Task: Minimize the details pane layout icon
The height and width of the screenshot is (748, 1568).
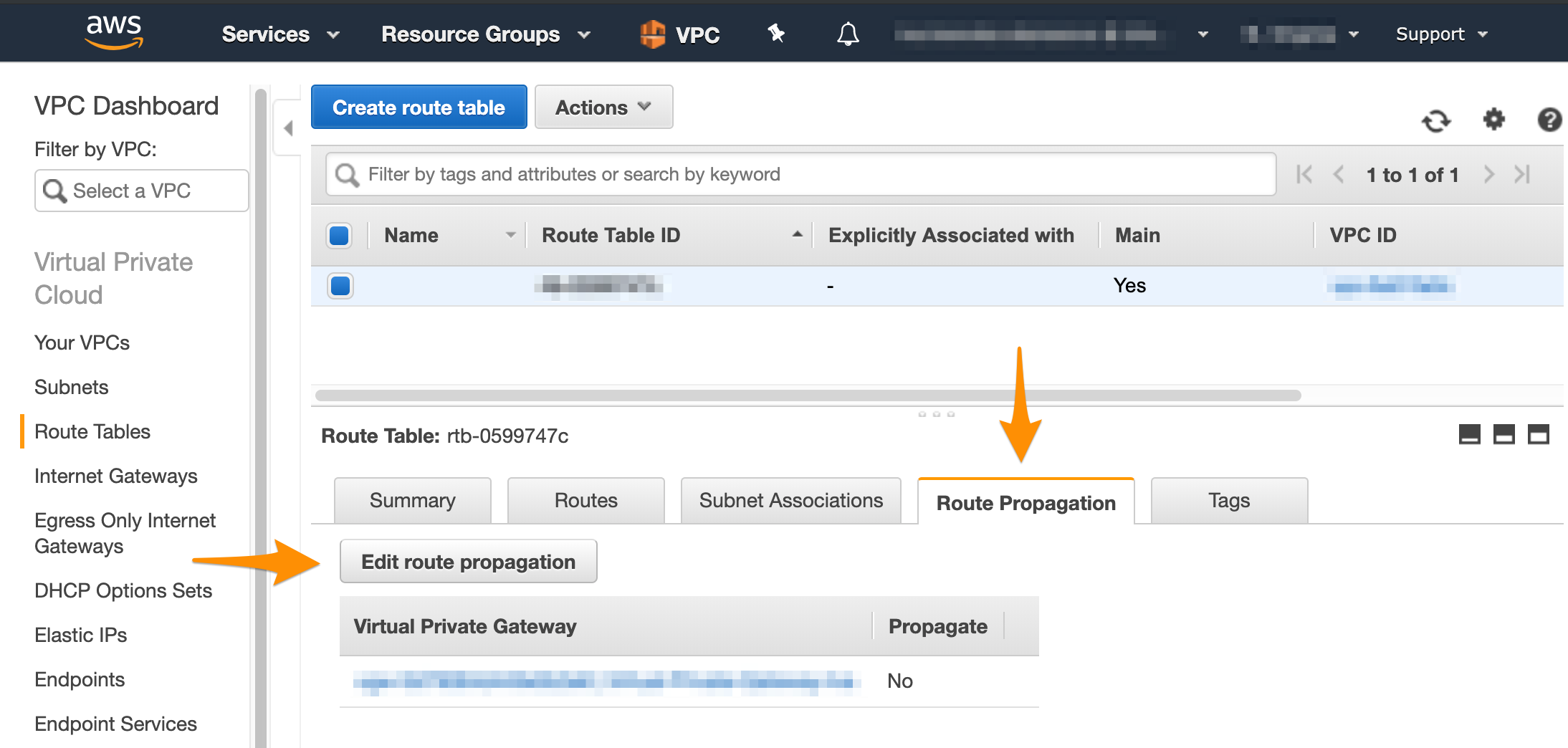Action: pos(1469,434)
